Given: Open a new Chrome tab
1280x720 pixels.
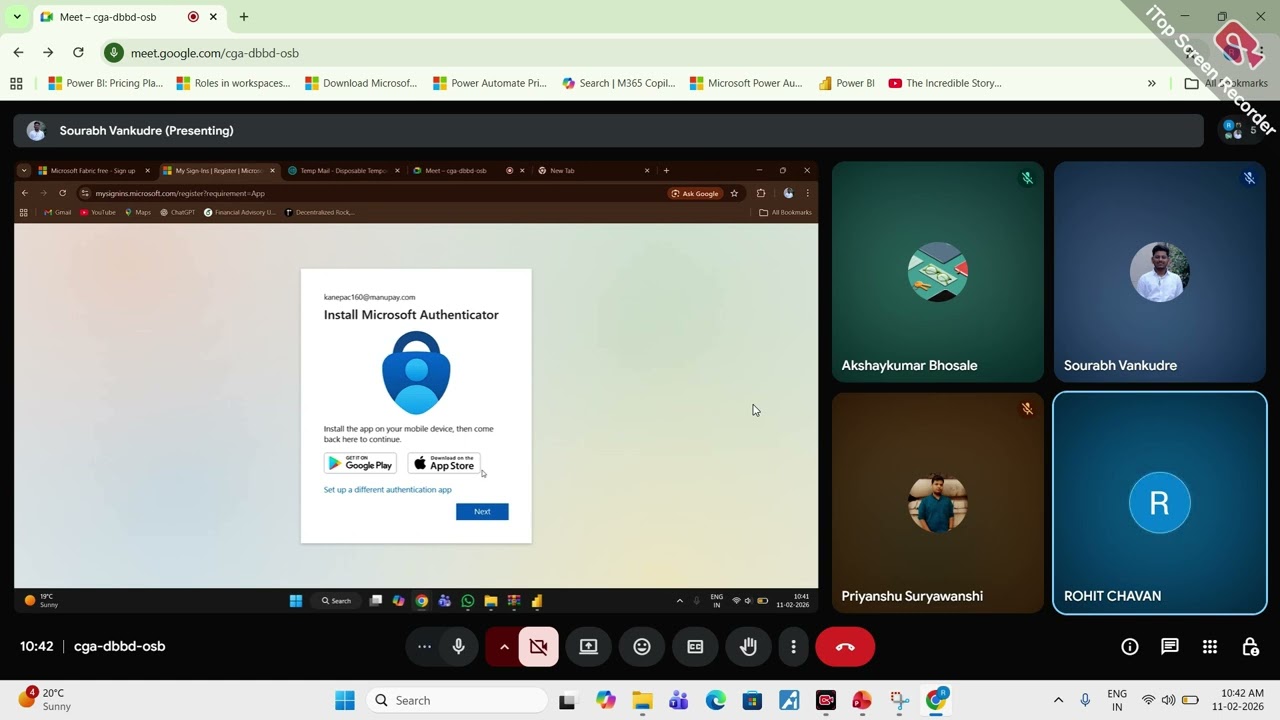Looking at the screenshot, I should [244, 17].
